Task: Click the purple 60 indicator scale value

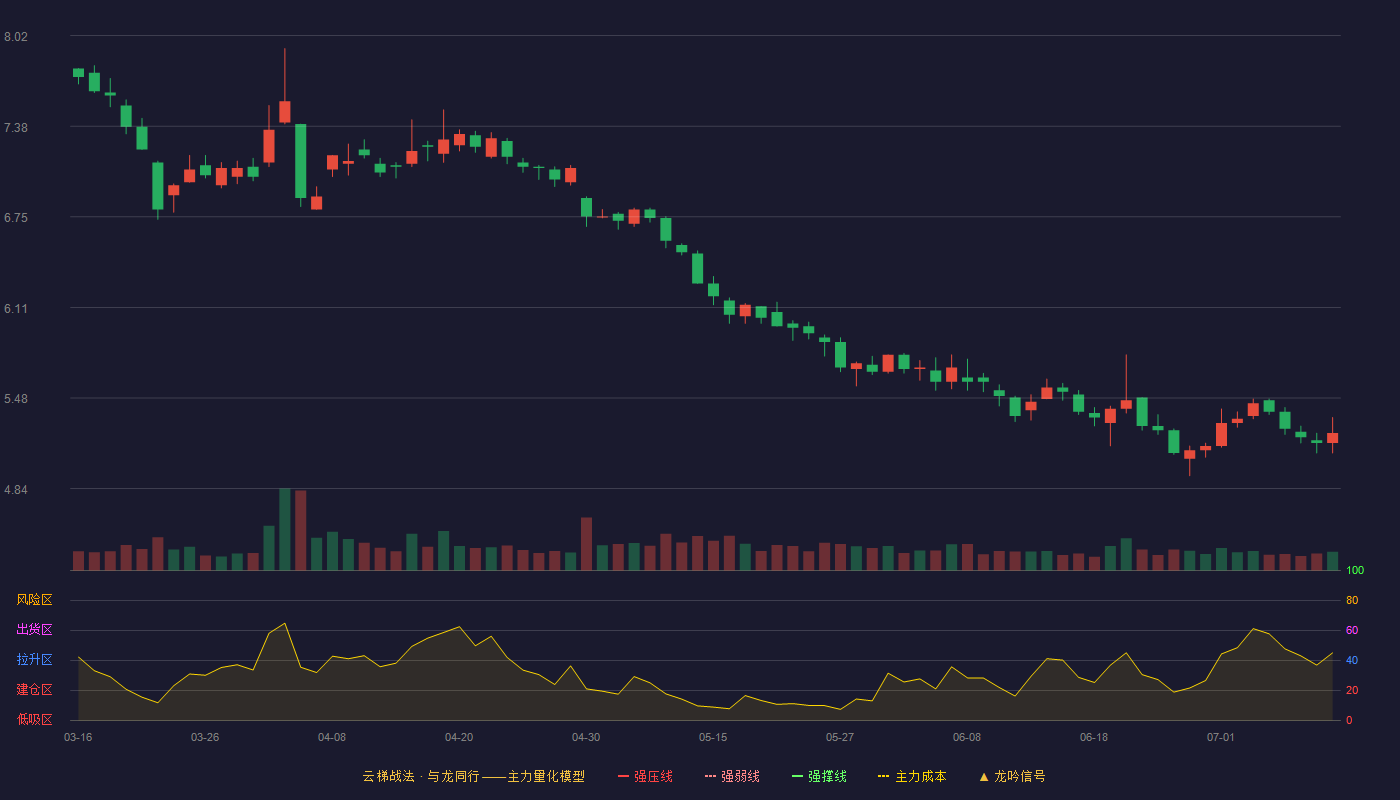Action: pos(1352,630)
